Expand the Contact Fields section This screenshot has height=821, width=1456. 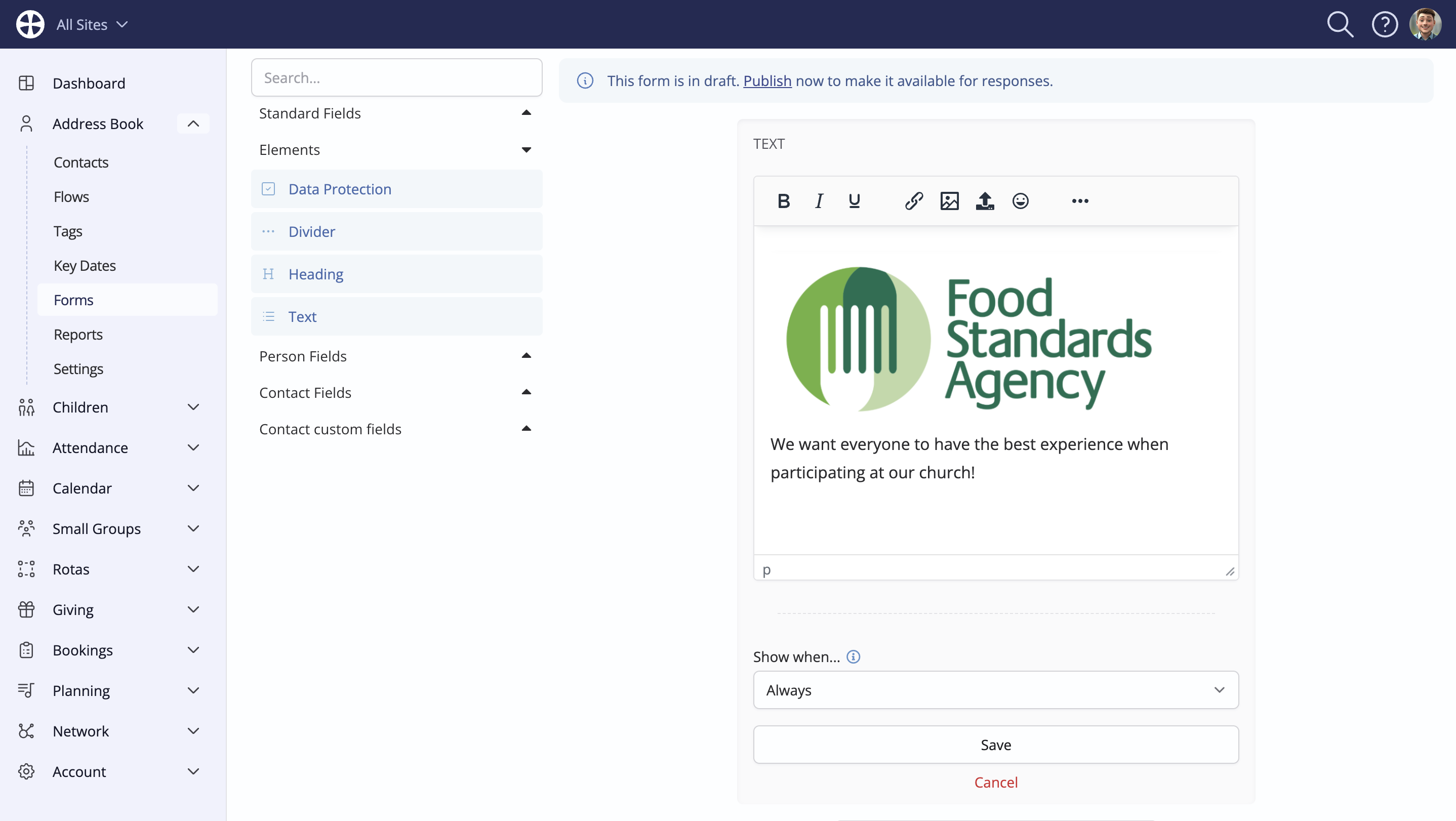click(396, 393)
